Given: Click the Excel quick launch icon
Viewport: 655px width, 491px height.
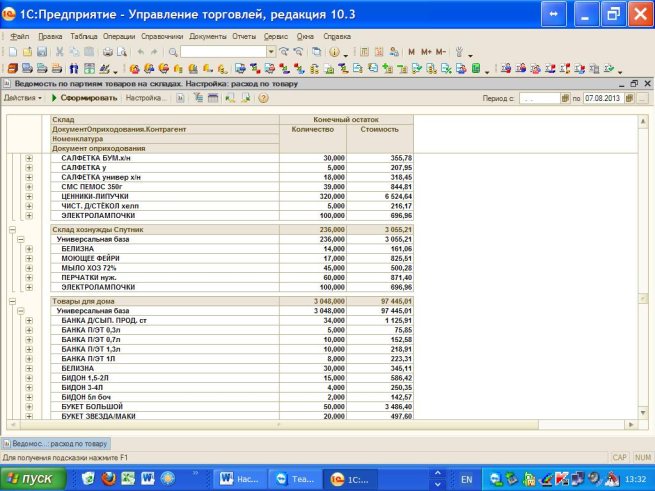Looking at the screenshot, I should 128,478.
